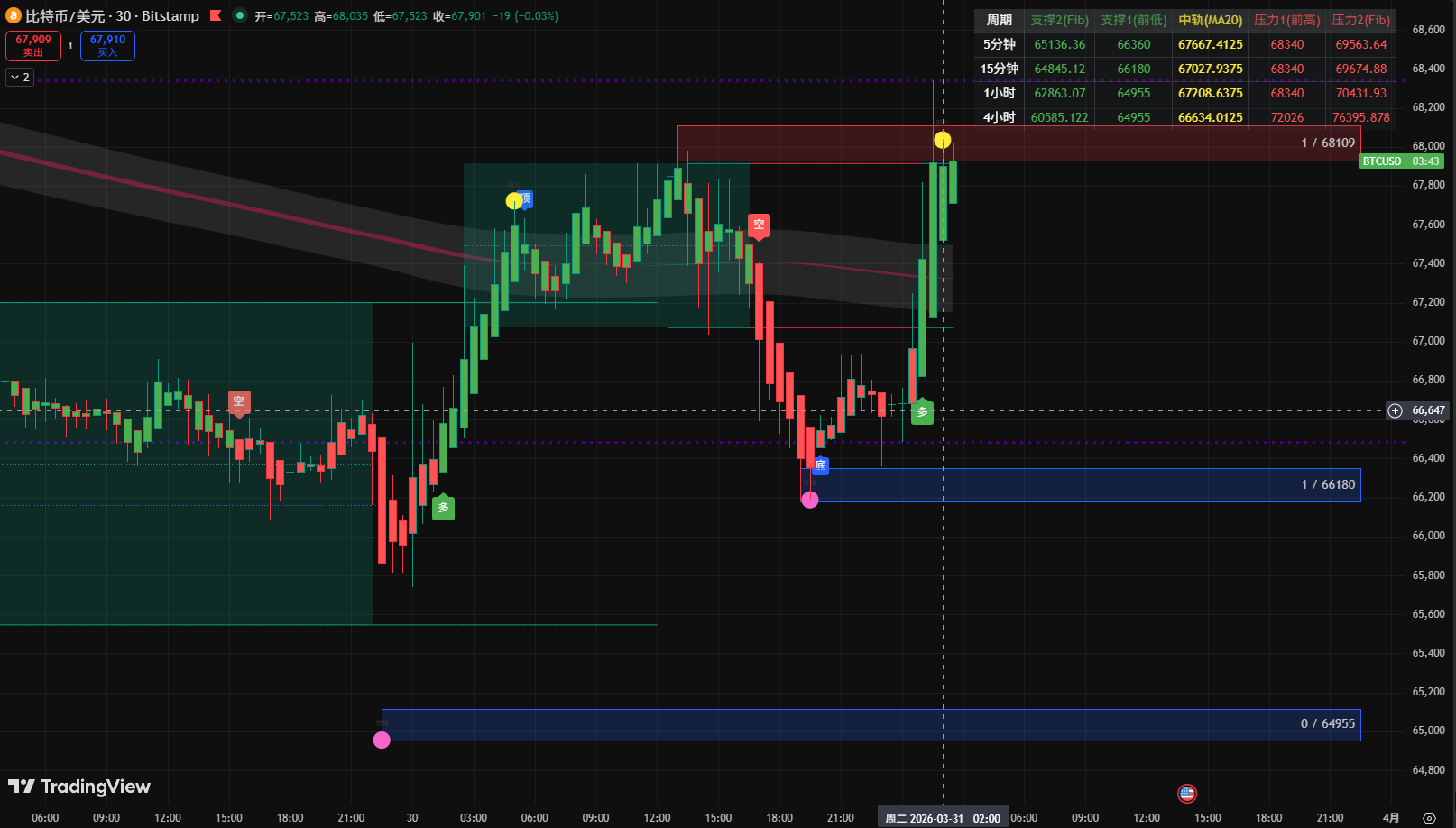Collapse the indicator legend showing 2
Screen dimensions: 1456x828
pyautogui.click(x=20, y=78)
